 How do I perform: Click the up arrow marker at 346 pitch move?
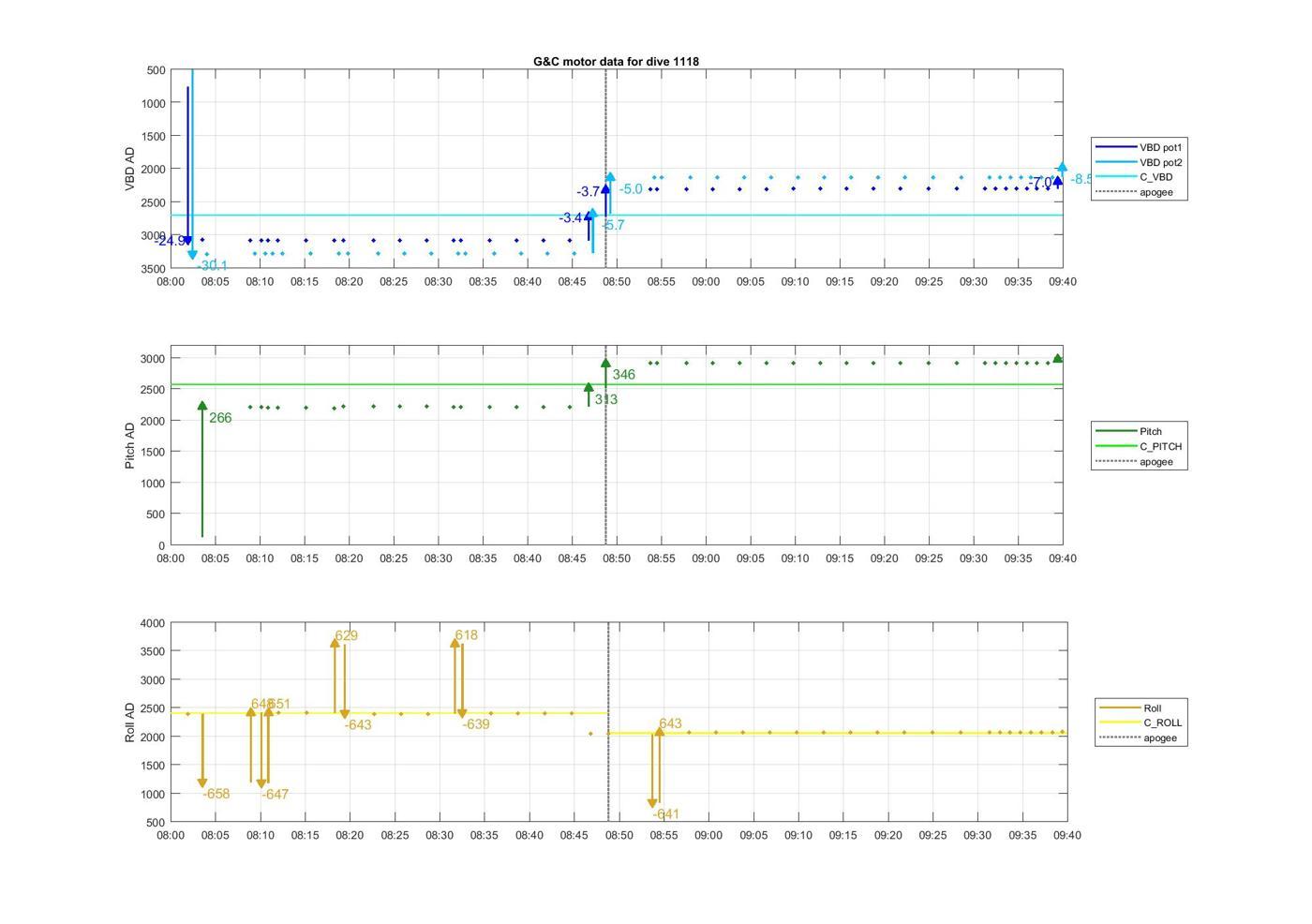click(605, 363)
